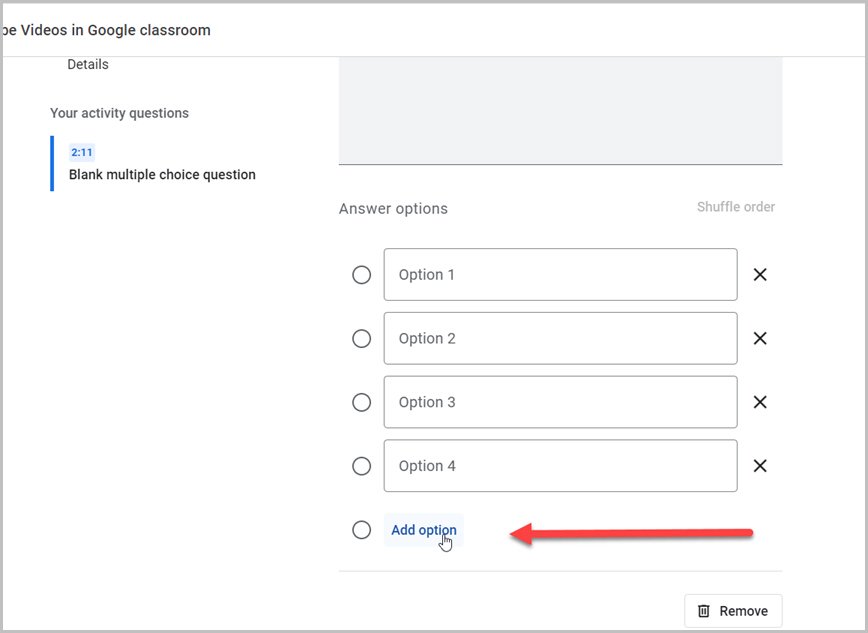Viewport: 868px width, 633px height.
Task: Open the Details section in sidebar
Action: tap(88, 64)
